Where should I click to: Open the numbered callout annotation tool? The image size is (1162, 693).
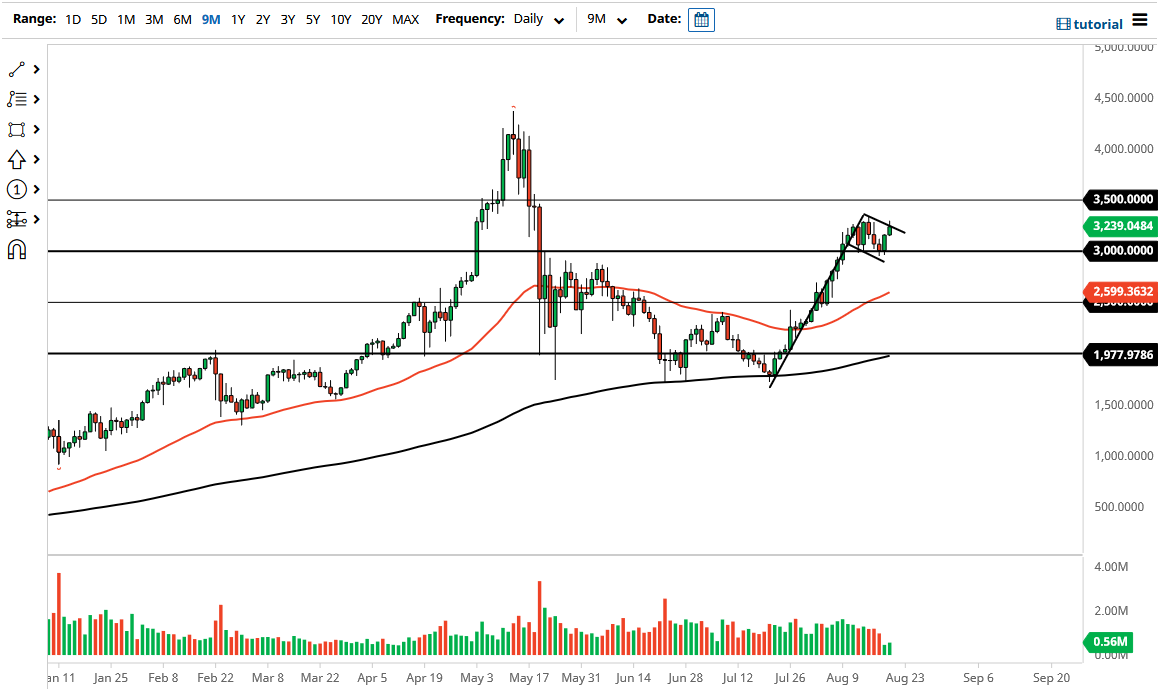[17, 189]
